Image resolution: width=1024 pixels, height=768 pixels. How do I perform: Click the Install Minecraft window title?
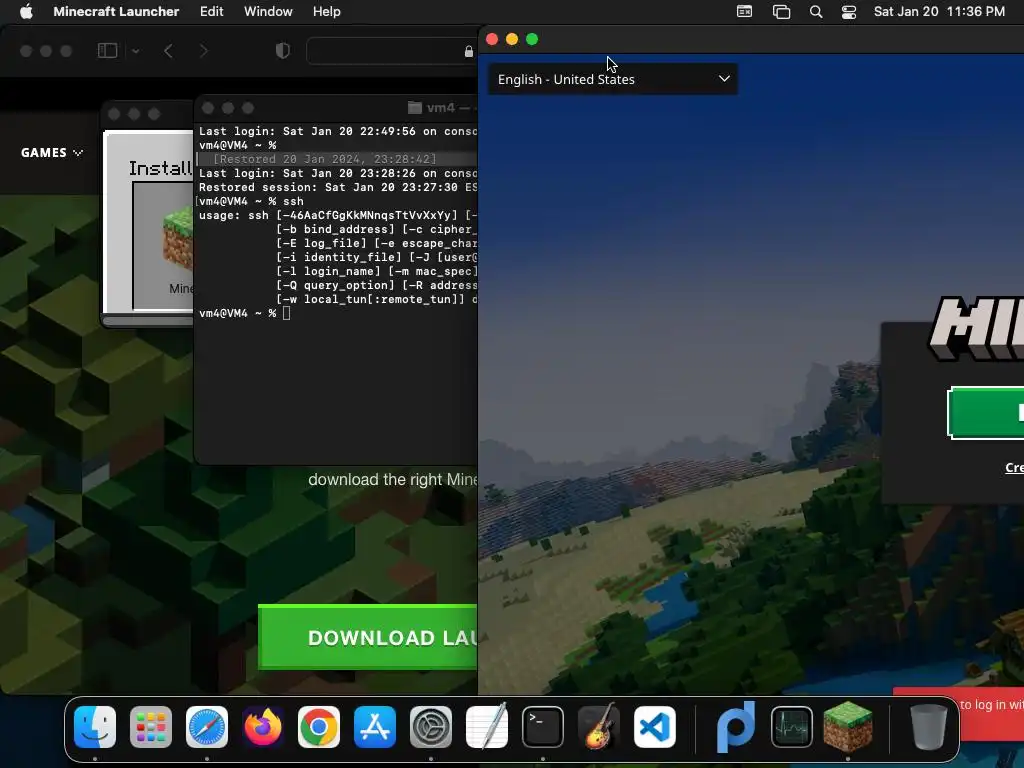pyautogui.click(x=160, y=168)
